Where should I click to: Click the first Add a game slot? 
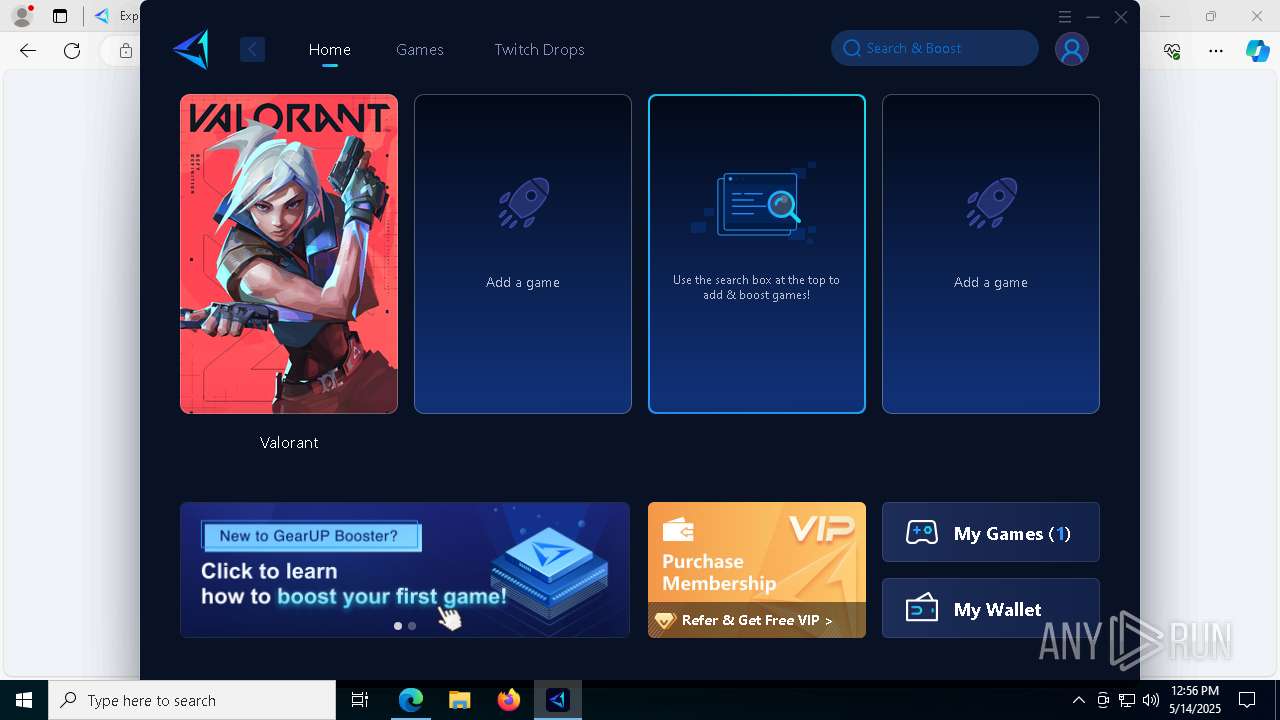[523, 254]
